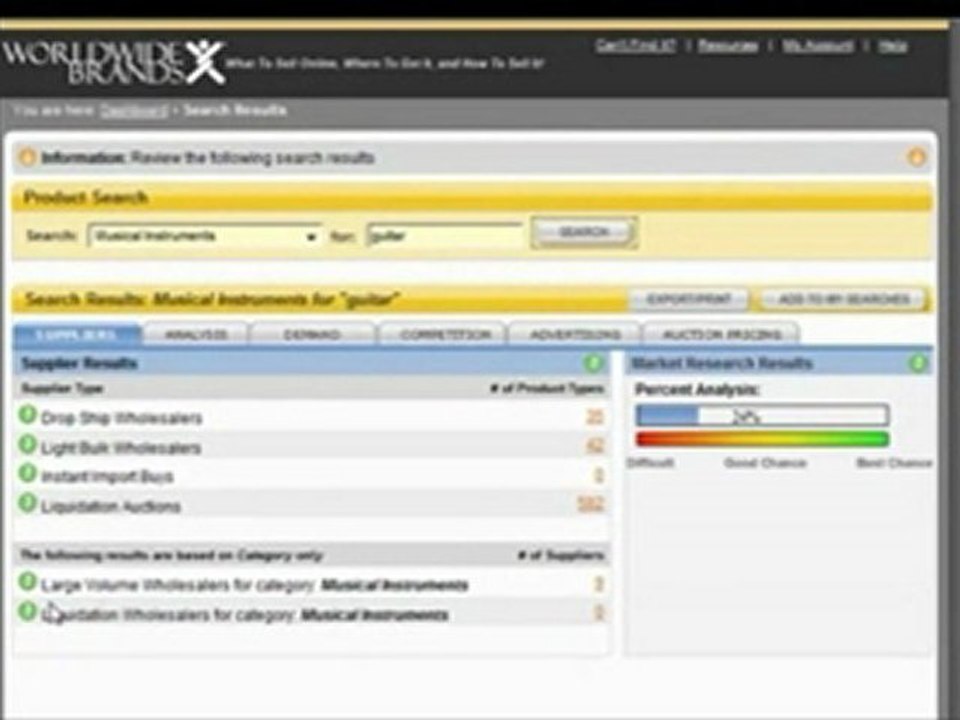Click the Instant Import Buys product count
The height and width of the screenshot is (720, 960).
599,475
